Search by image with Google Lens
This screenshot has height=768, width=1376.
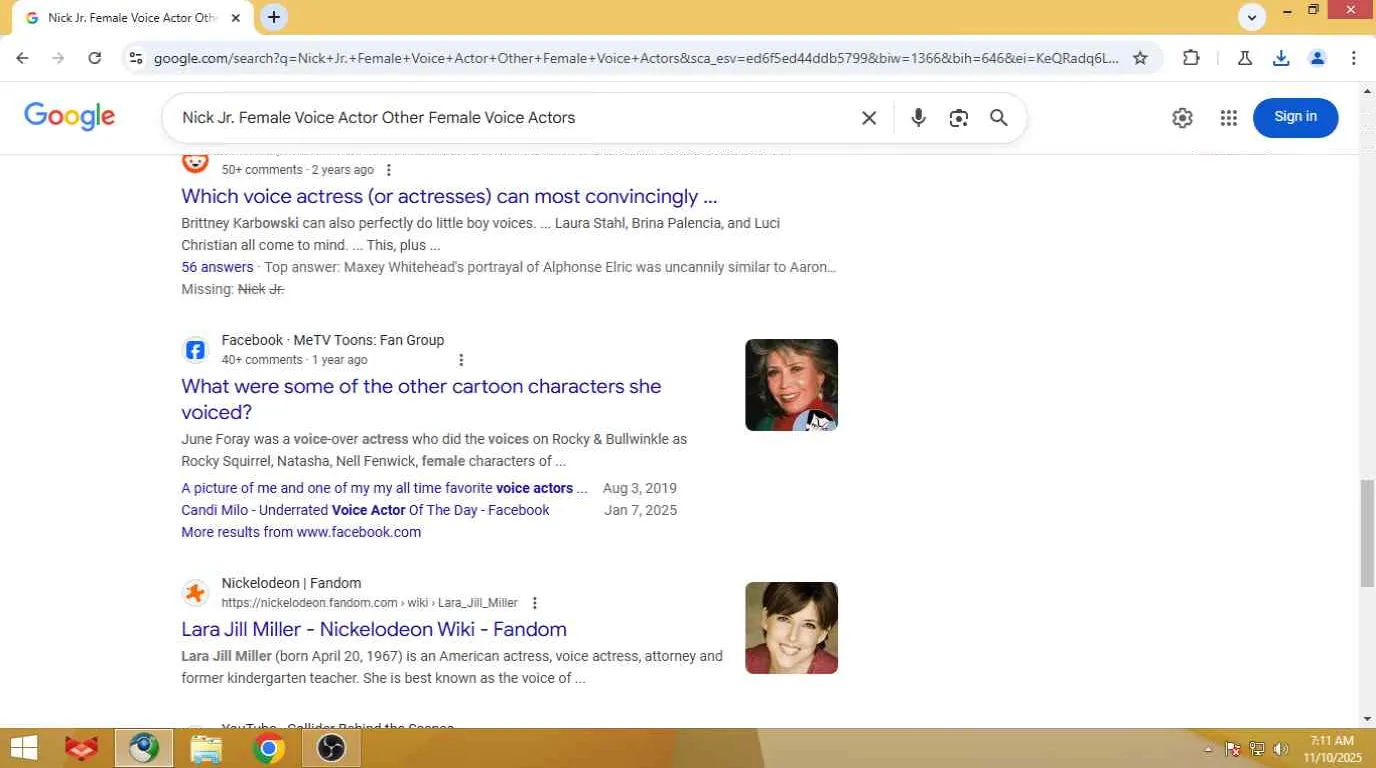pos(959,118)
